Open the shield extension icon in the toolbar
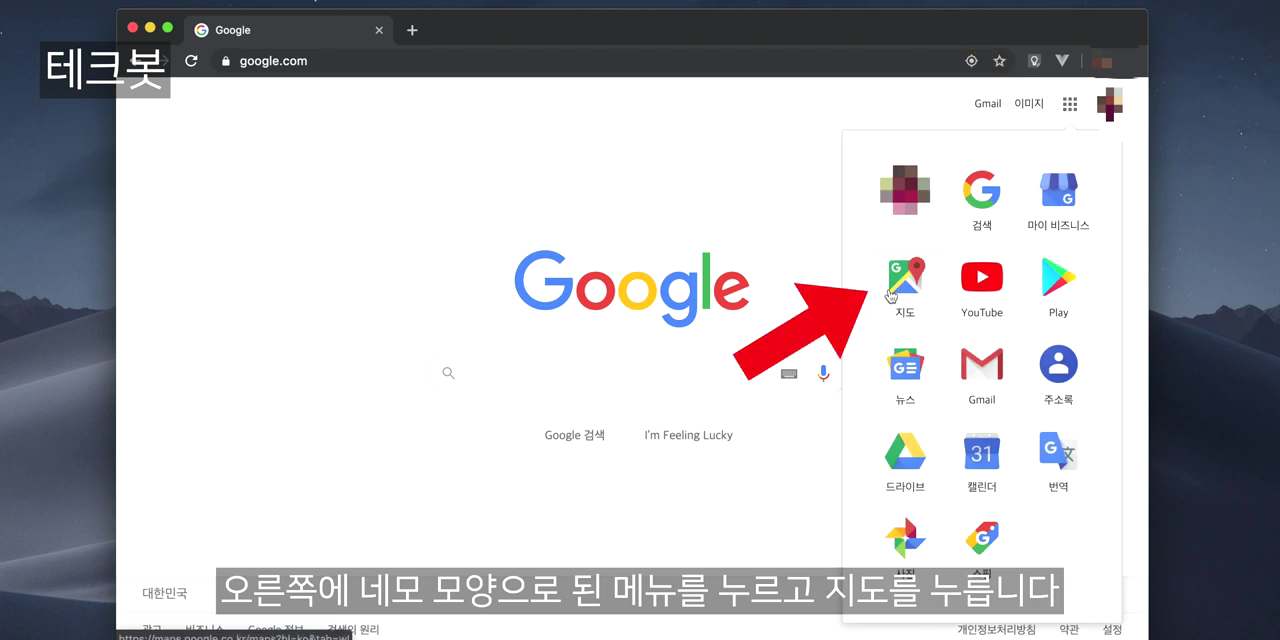The width and height of the screenshot is (1280, 640). coord(1034,61)
